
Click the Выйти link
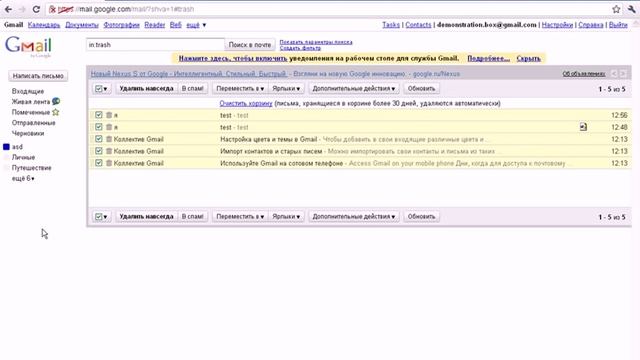click(x=618, y=25)
